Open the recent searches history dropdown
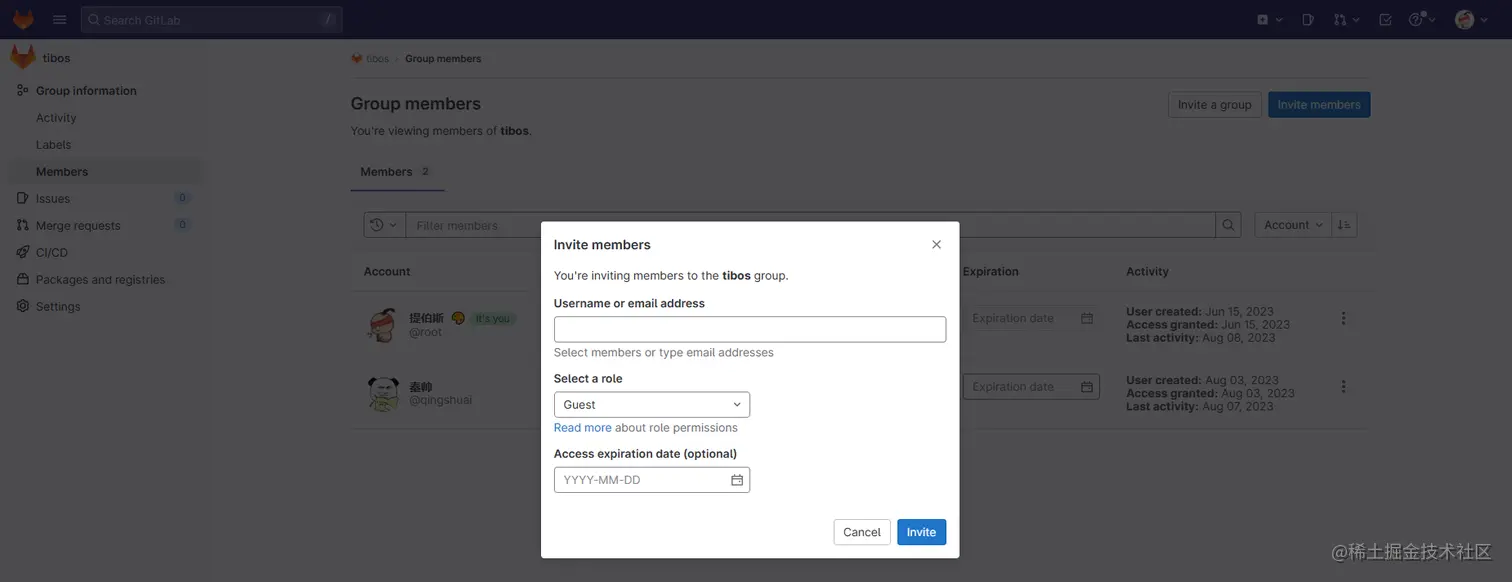 pos(384,225)
